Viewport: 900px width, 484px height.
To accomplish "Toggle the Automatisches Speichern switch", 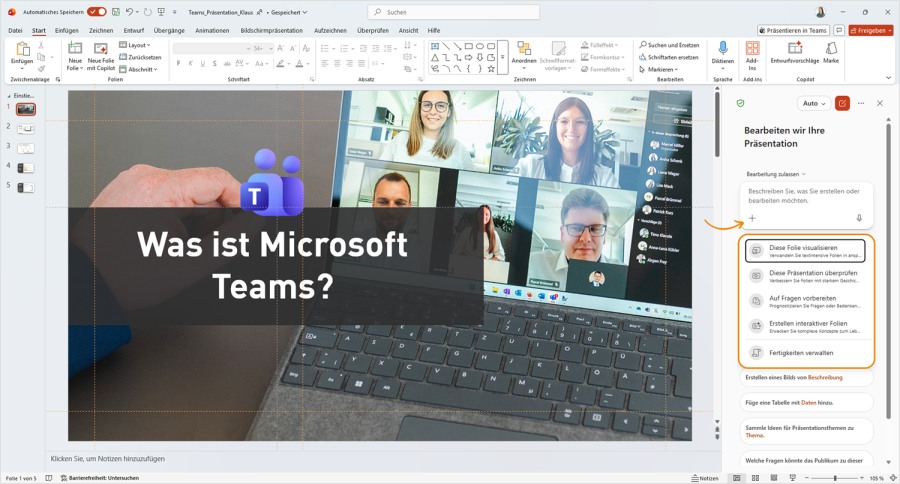I will [96, 11].
